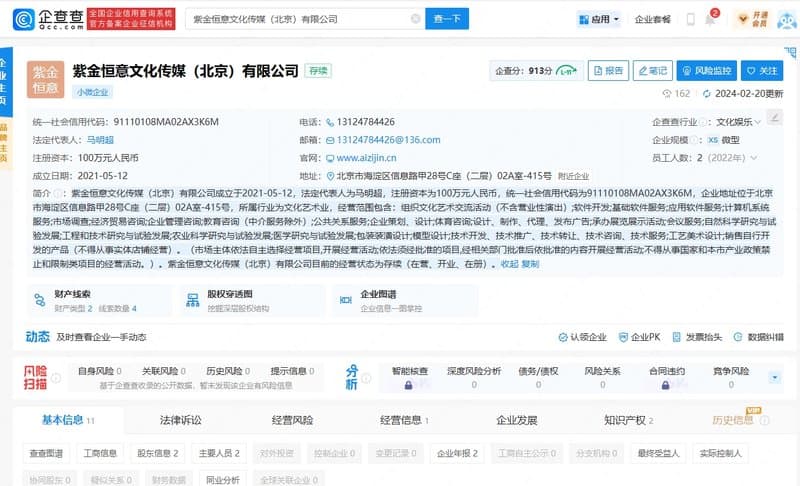Open the 报告 report button
The image size is (800, 486).
tap(608, 70)
